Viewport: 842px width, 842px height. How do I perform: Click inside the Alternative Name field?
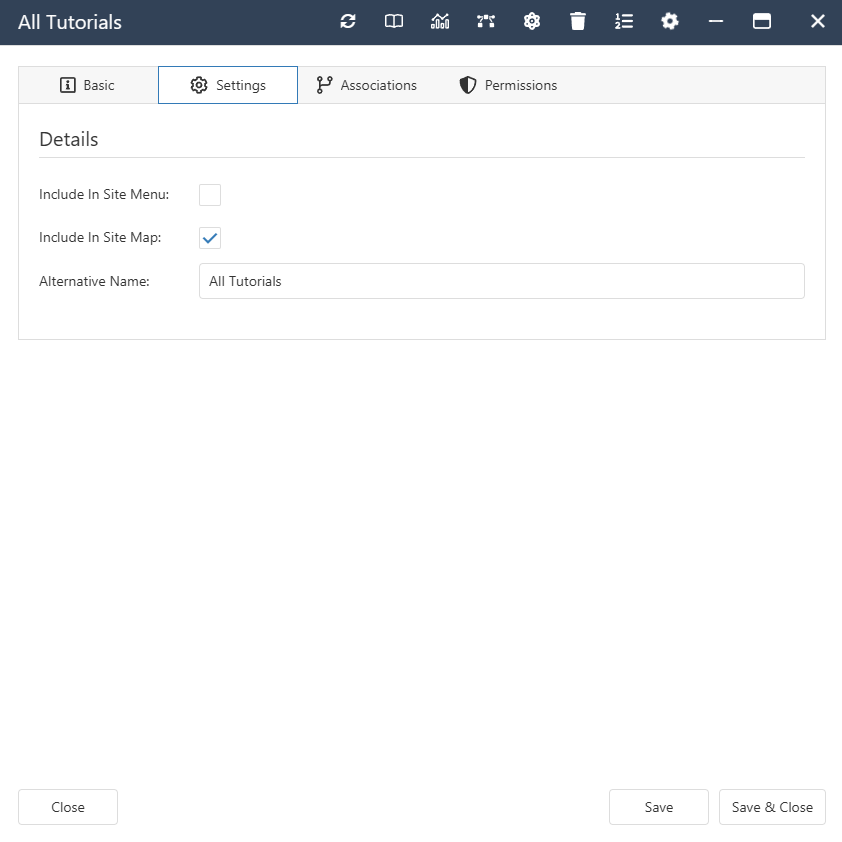coord(500,281)
